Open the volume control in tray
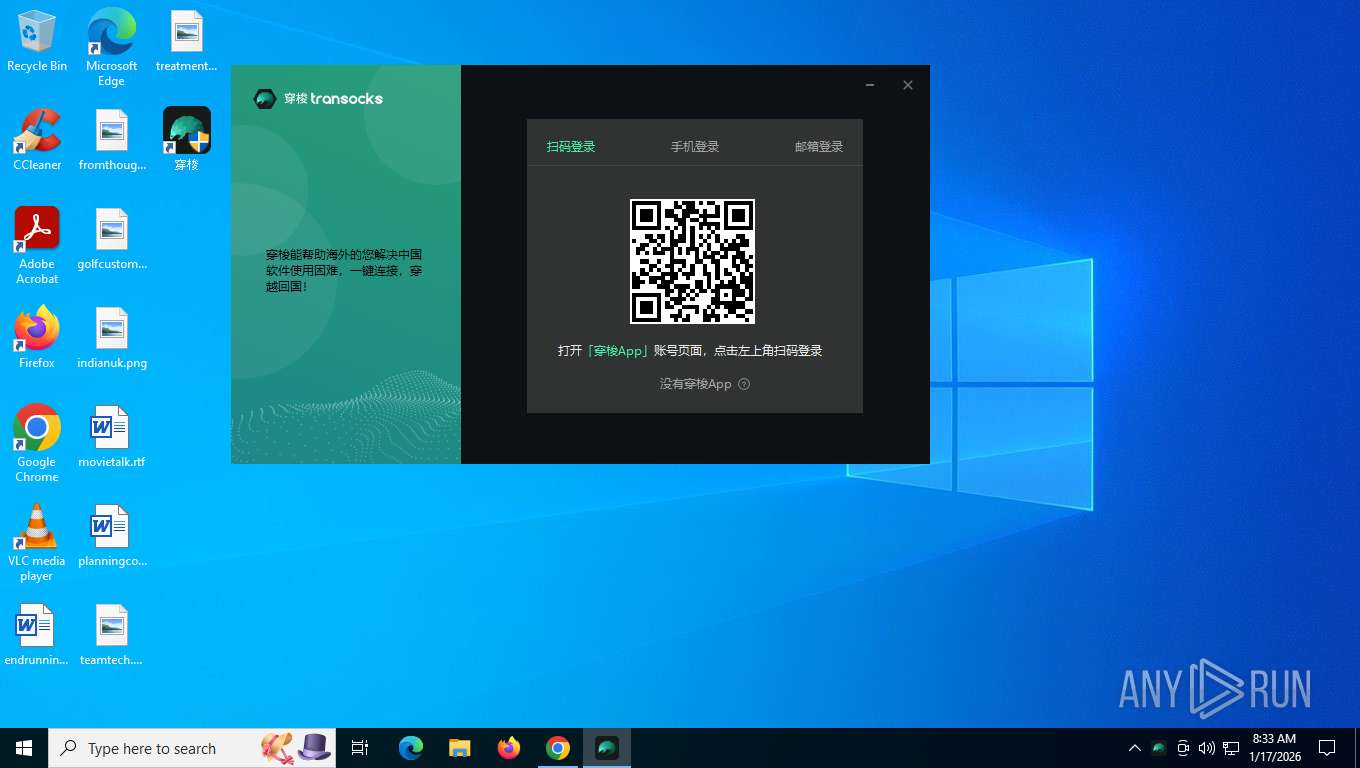 1206,748
